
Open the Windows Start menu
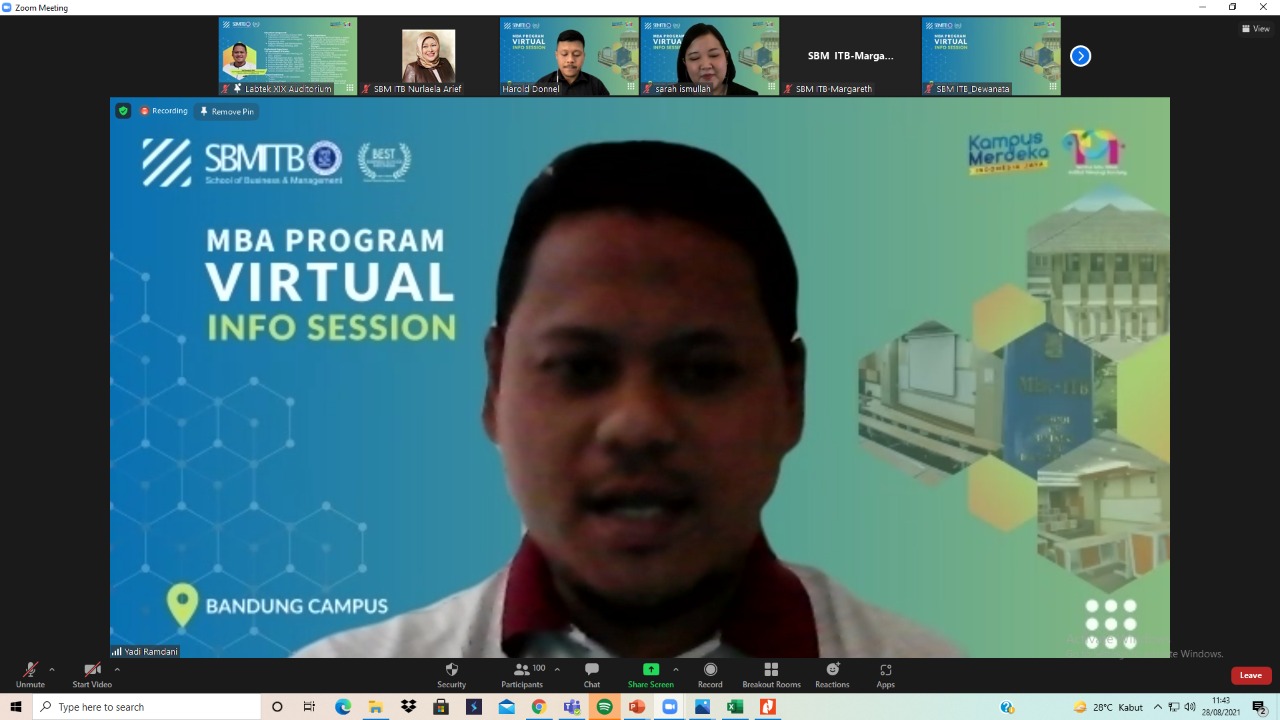(16, 707)
